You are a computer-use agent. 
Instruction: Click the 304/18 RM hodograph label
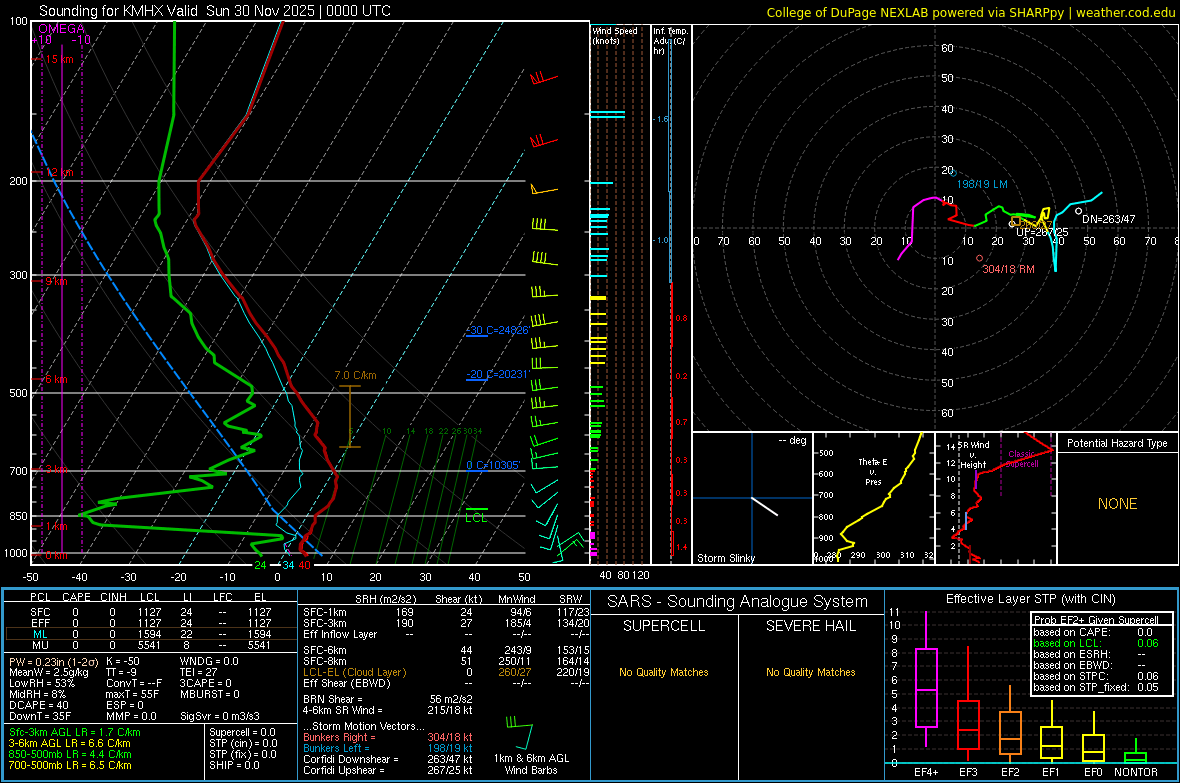(x=1008, y=269)
